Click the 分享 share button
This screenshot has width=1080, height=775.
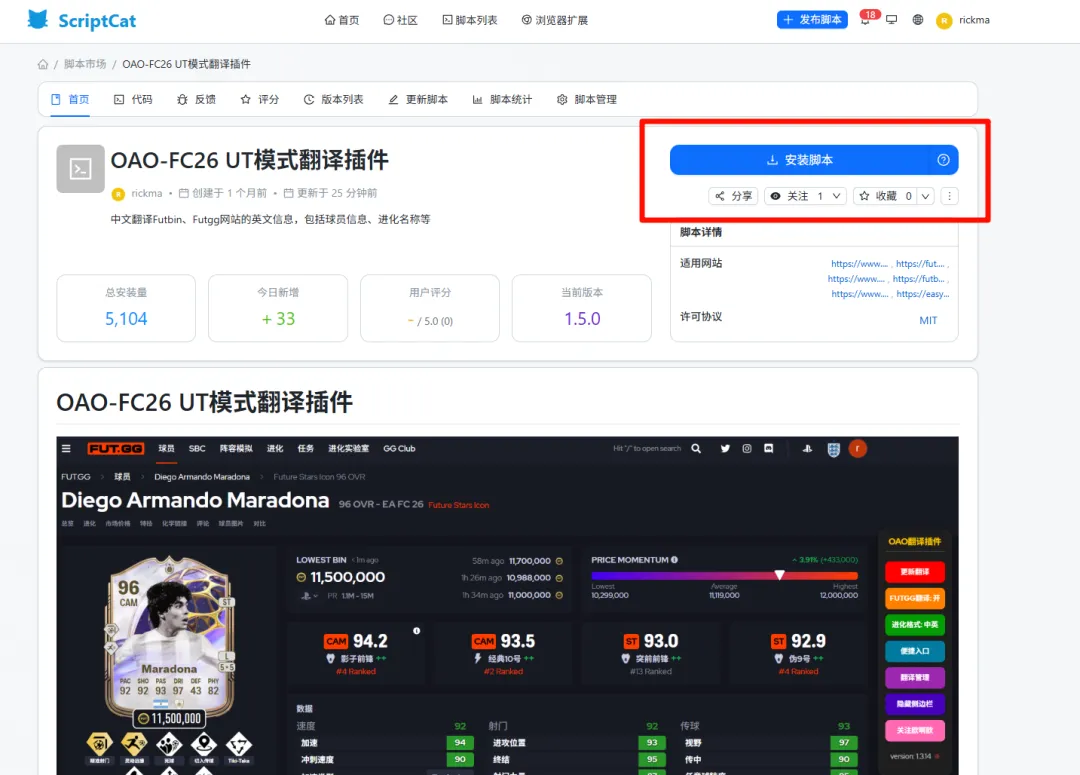pyautogui.click(x=733, y=196)
